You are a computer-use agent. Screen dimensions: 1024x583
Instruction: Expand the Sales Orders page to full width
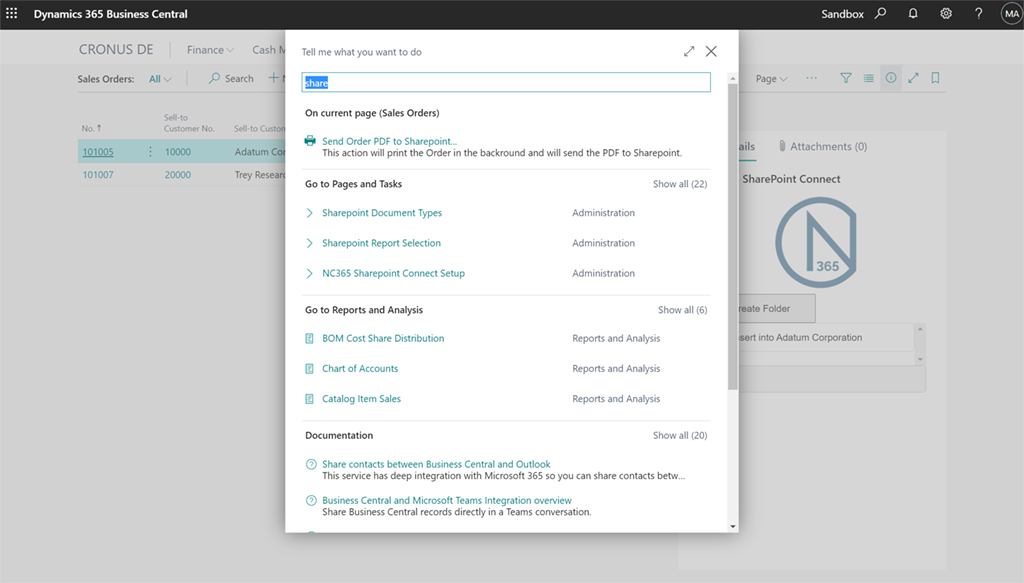click(914, 78)
